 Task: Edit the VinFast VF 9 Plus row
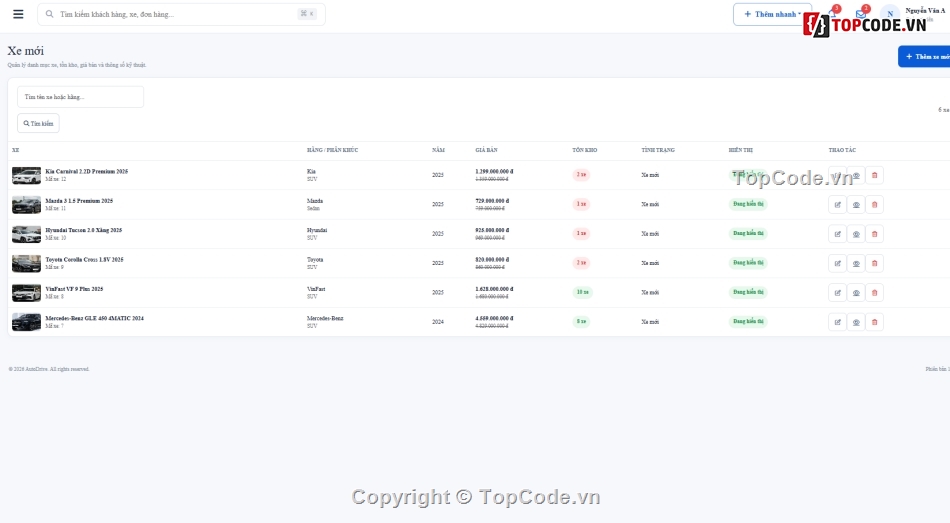837,293
